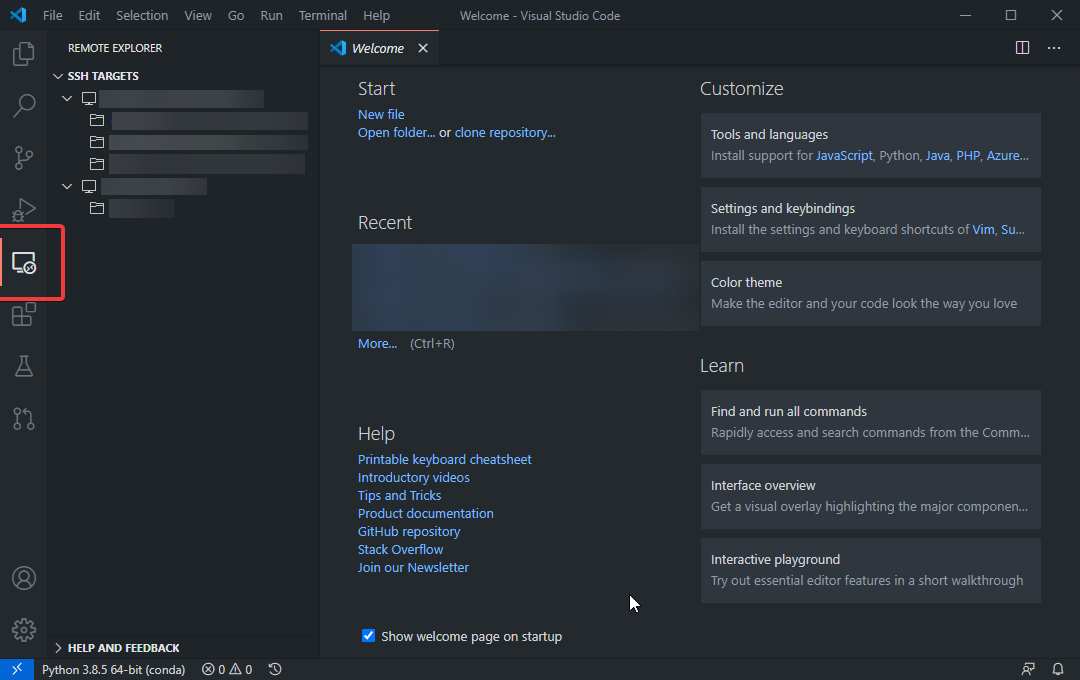This screenshot has height=680, width=1080.
Task: Expand the HELP AND FEEDBACK section
Action: point(58,648)
